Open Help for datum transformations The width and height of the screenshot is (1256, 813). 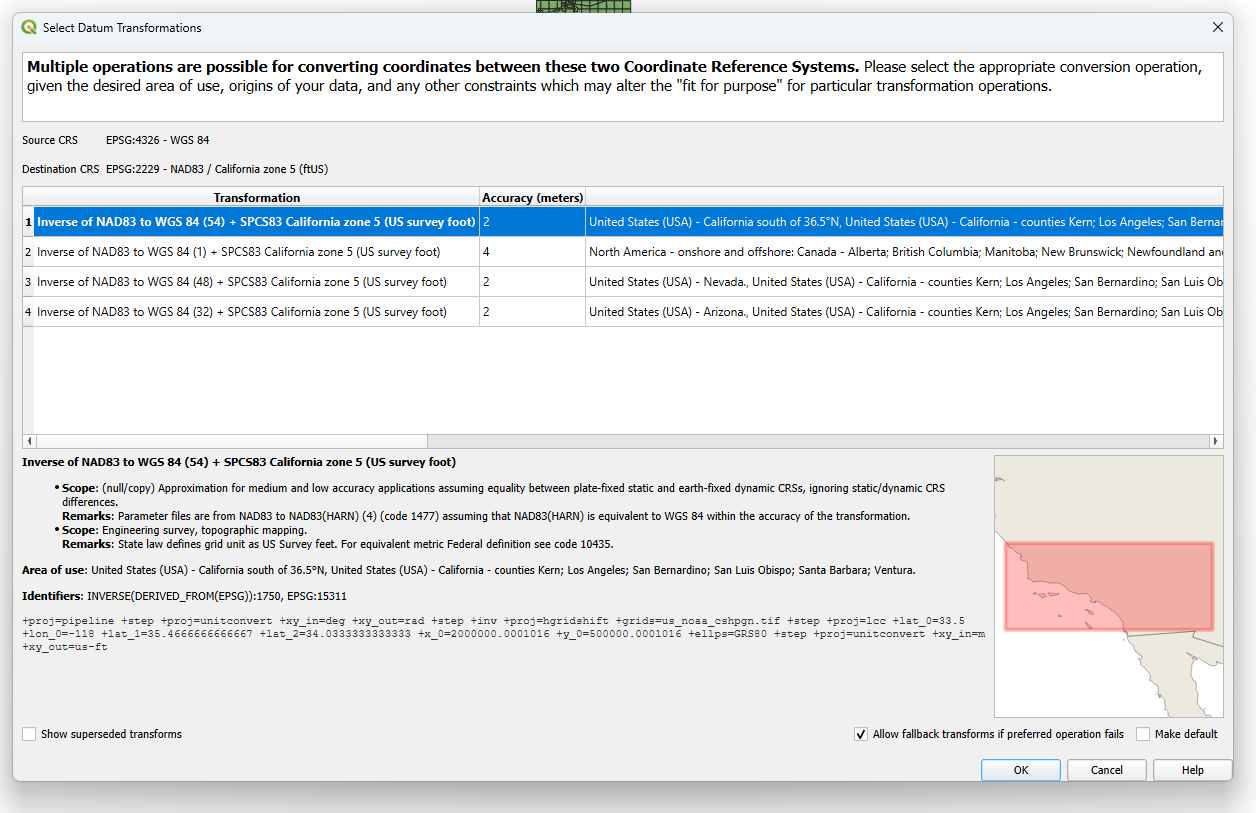click(1192, 770)
